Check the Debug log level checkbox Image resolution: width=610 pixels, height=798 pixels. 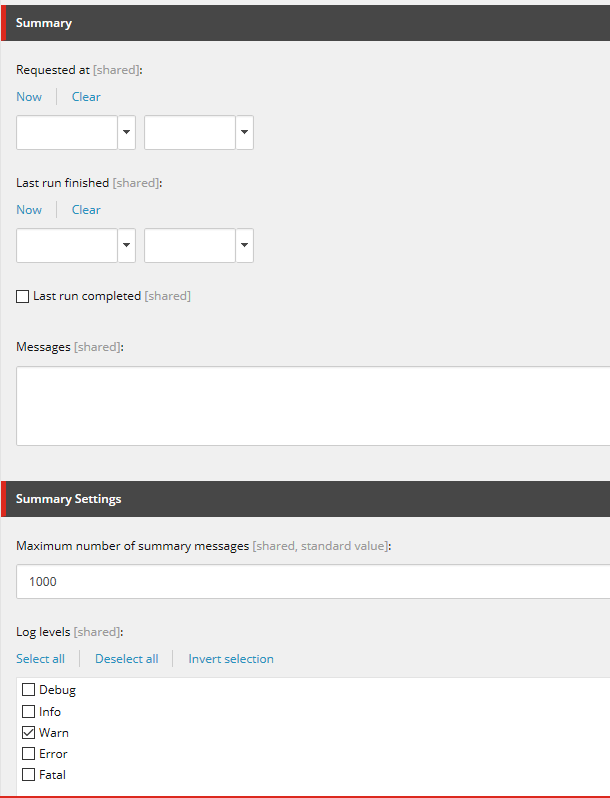[29, 690]
